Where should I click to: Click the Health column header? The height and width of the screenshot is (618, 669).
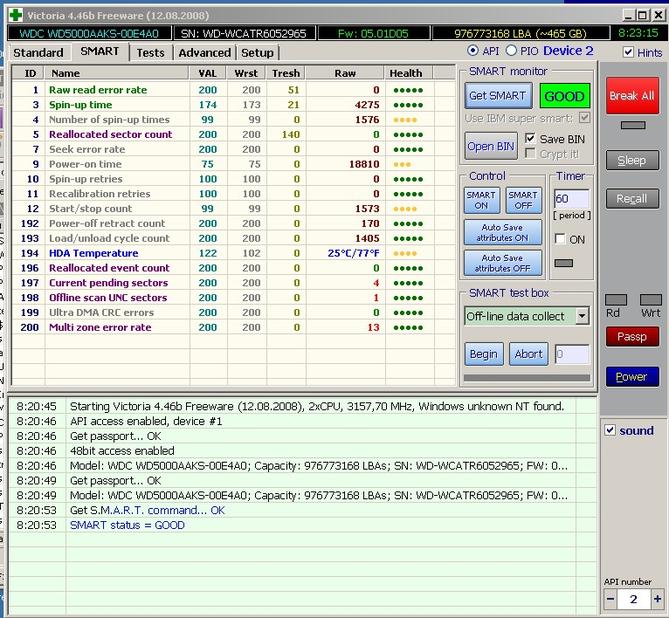409,73
